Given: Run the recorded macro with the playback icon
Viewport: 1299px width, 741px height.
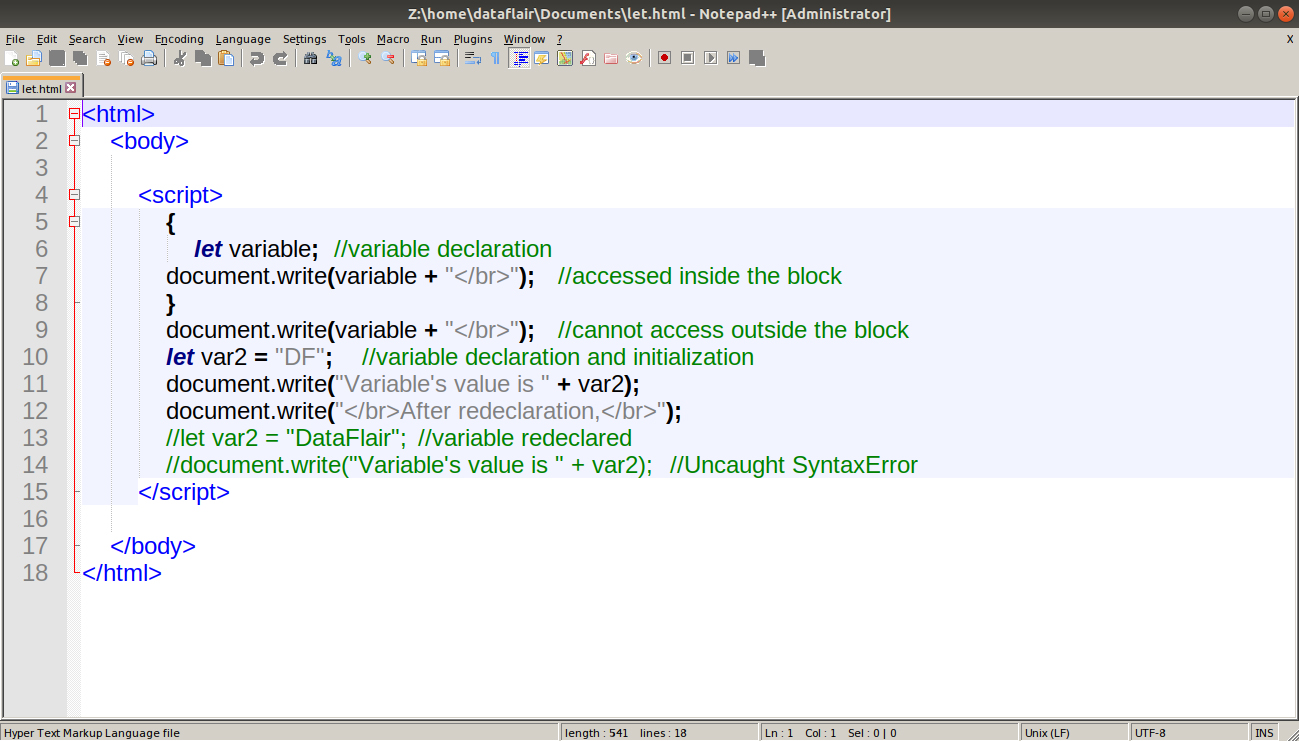Looking at the screenshot, I should (x=709, y=58).
